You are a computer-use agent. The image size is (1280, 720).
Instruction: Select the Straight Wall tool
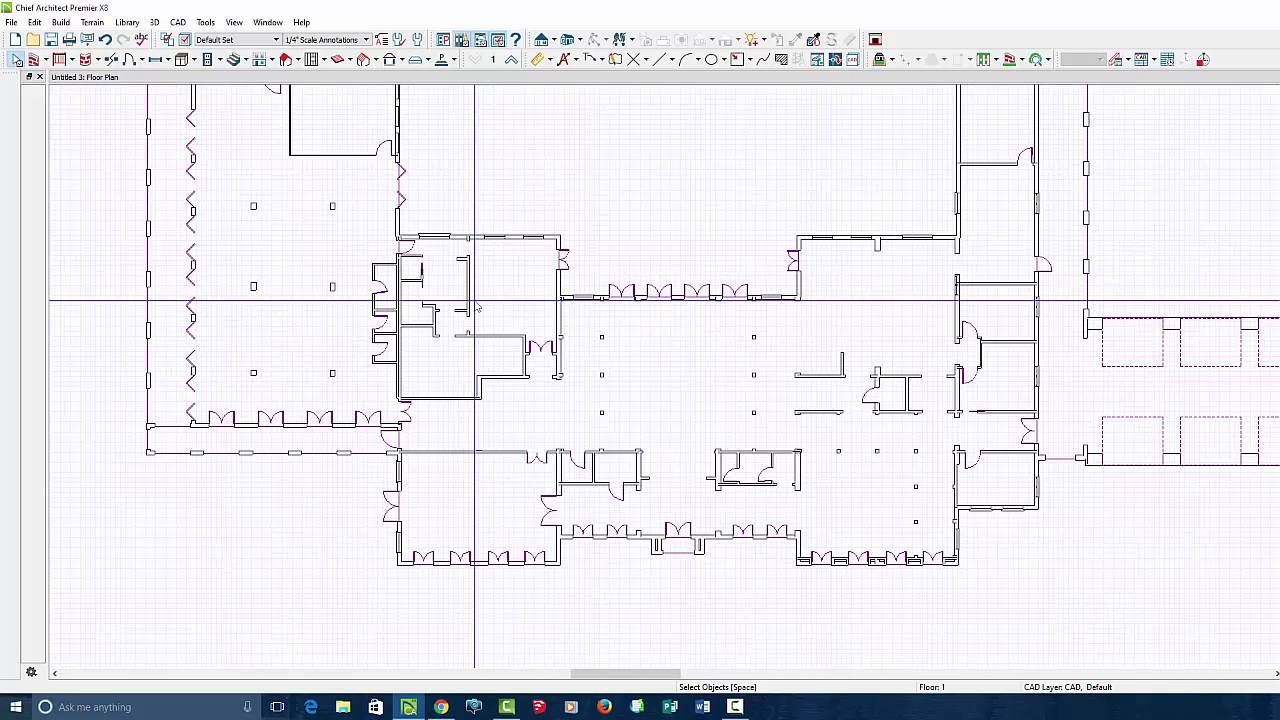tap(33, 60)
